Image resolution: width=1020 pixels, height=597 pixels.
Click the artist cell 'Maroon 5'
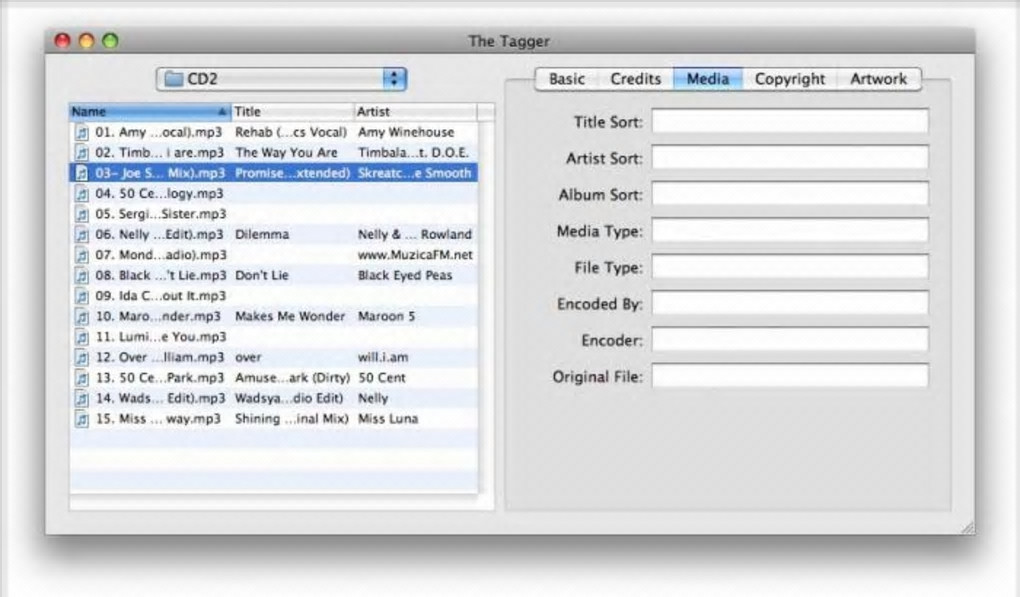386,317
